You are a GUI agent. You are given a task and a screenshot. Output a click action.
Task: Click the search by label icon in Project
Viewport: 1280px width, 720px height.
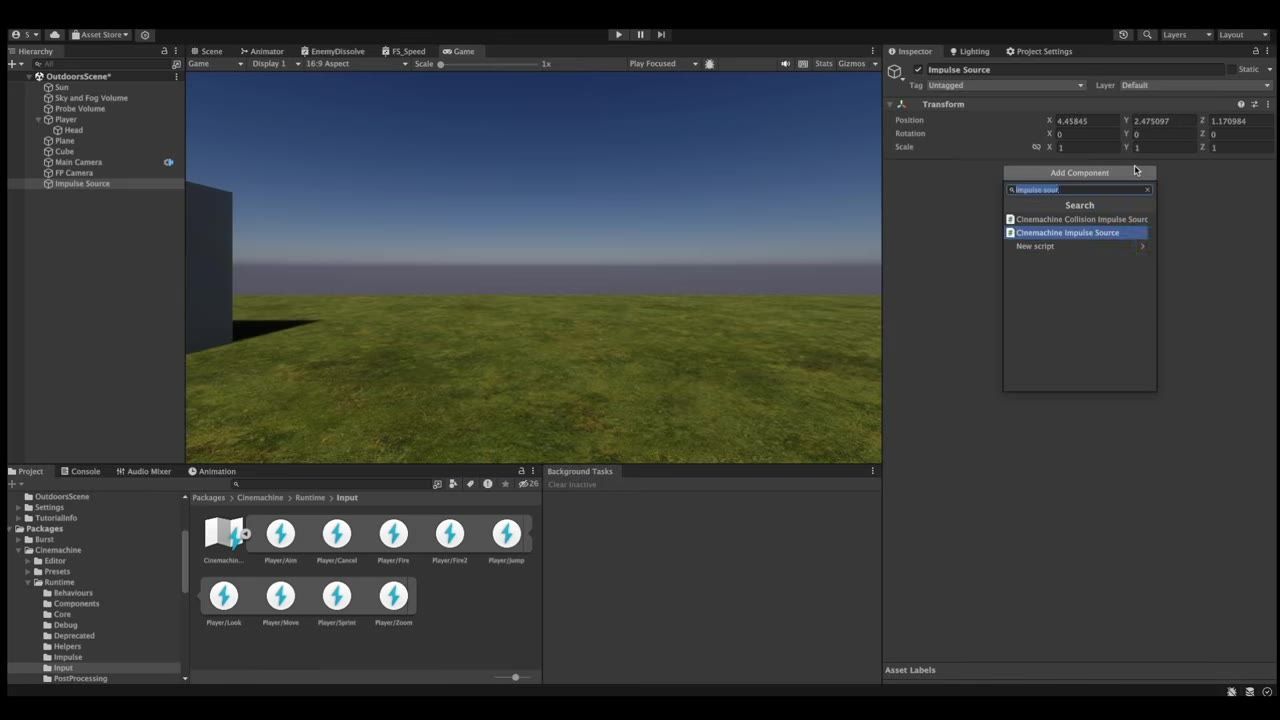pos(471,484)
